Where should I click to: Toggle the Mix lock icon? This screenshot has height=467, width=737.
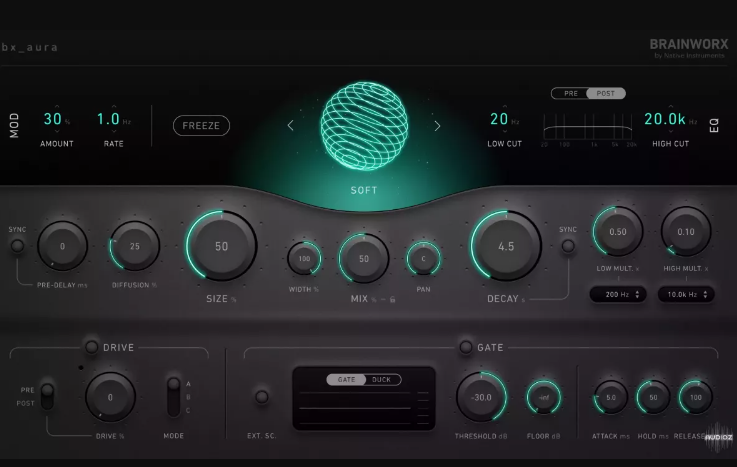tap(392, 299)
